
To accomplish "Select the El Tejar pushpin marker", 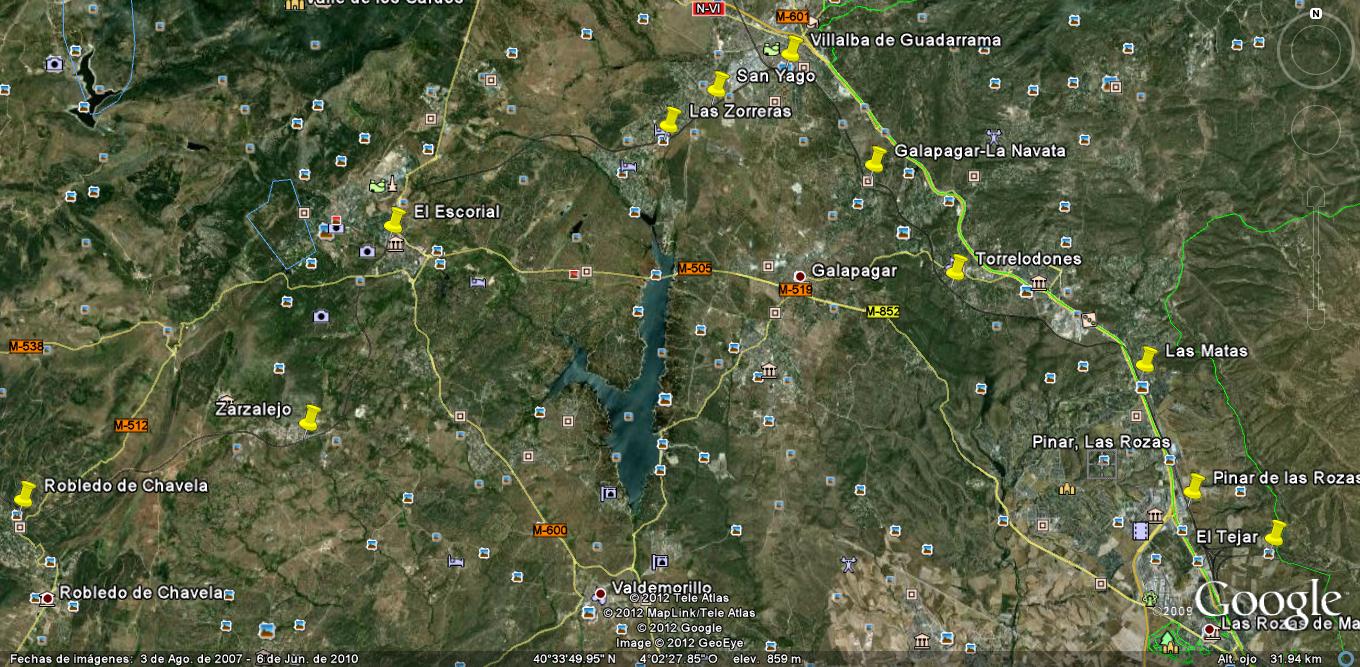I will (1274, 533).
